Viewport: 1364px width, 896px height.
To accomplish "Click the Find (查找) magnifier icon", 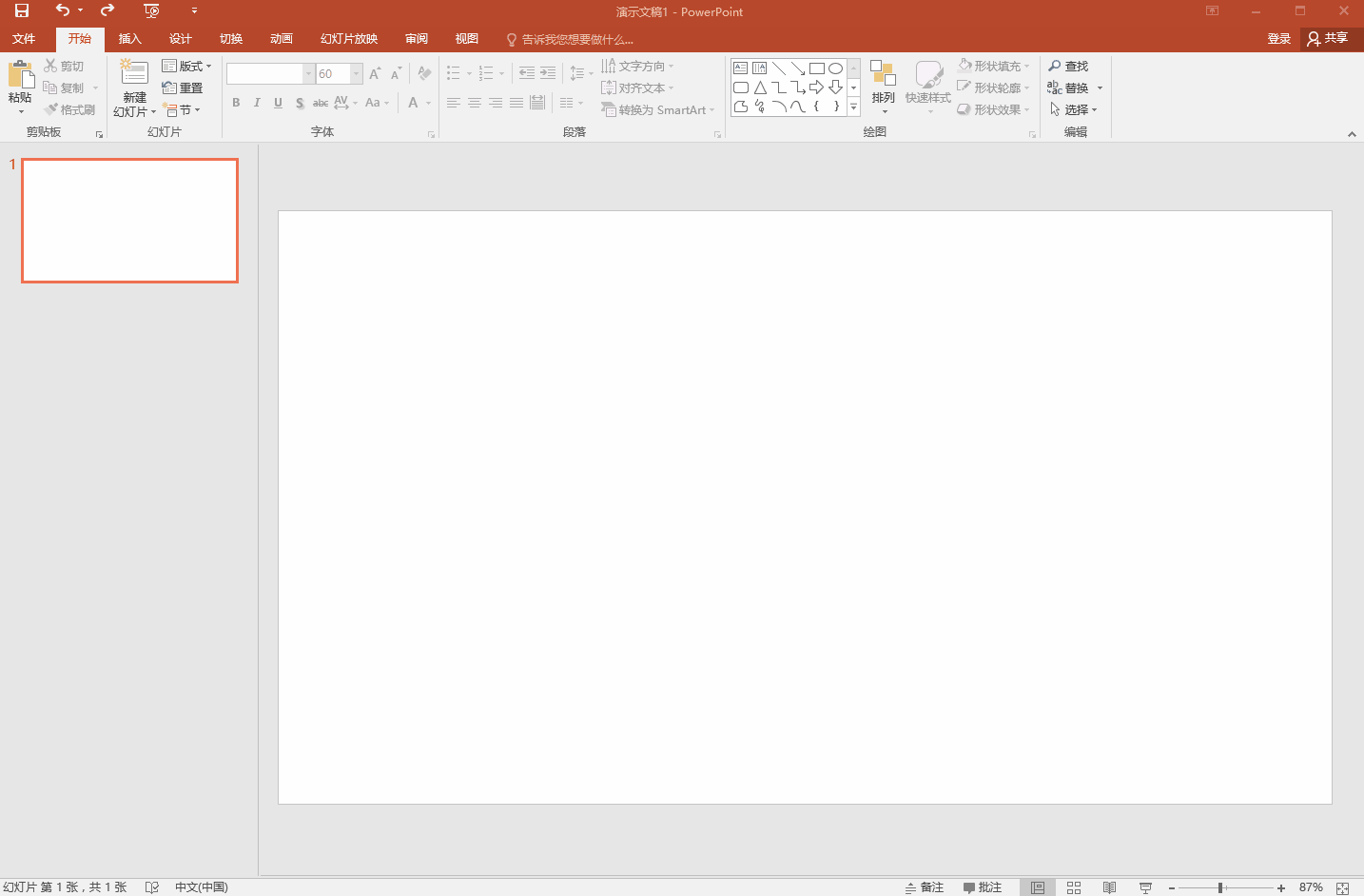I will (1055, 66).
